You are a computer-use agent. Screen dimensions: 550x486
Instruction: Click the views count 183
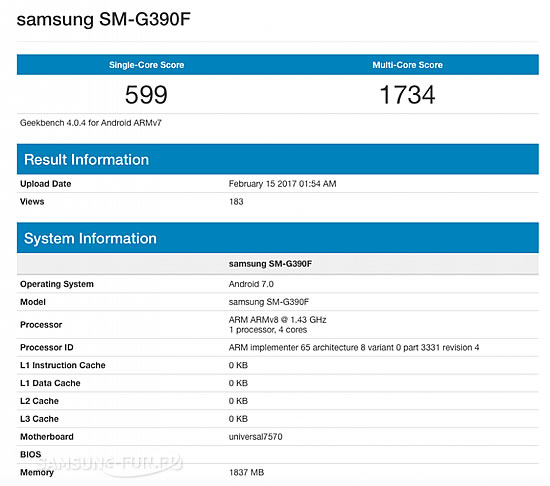[236, 202]
